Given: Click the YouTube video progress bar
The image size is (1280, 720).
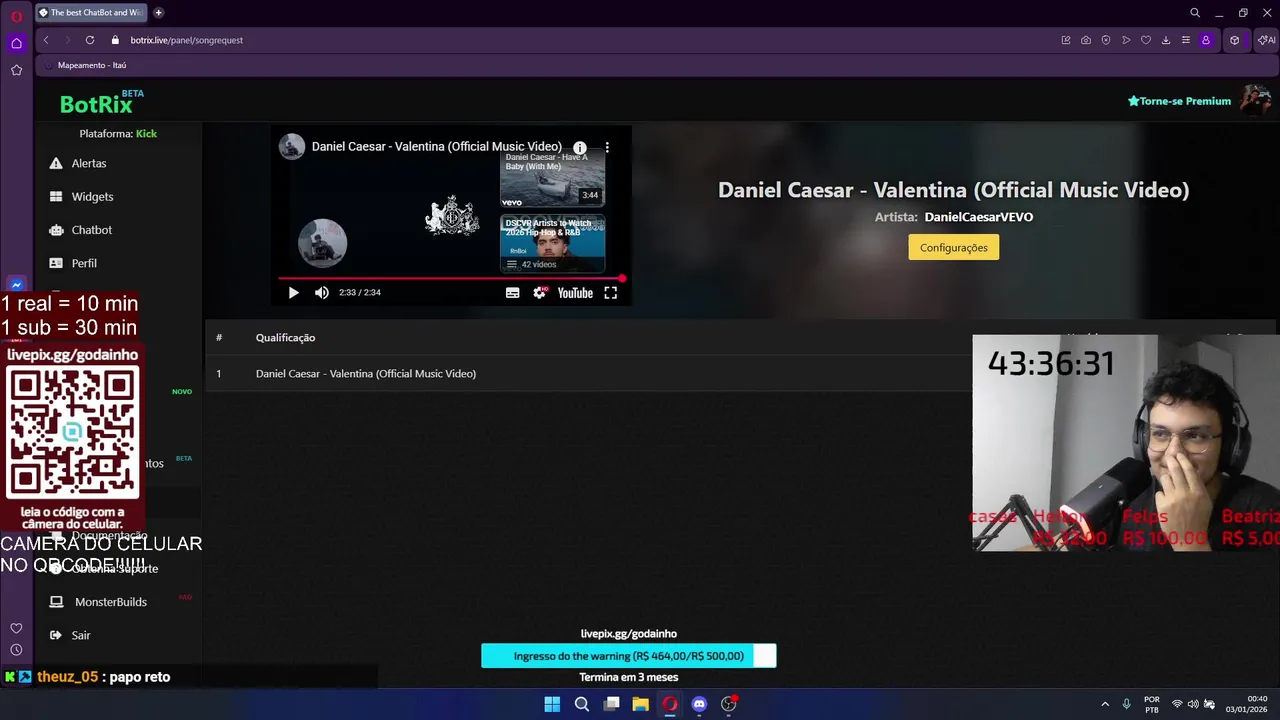Looking at the screenshot, I should tap(450, 278).
